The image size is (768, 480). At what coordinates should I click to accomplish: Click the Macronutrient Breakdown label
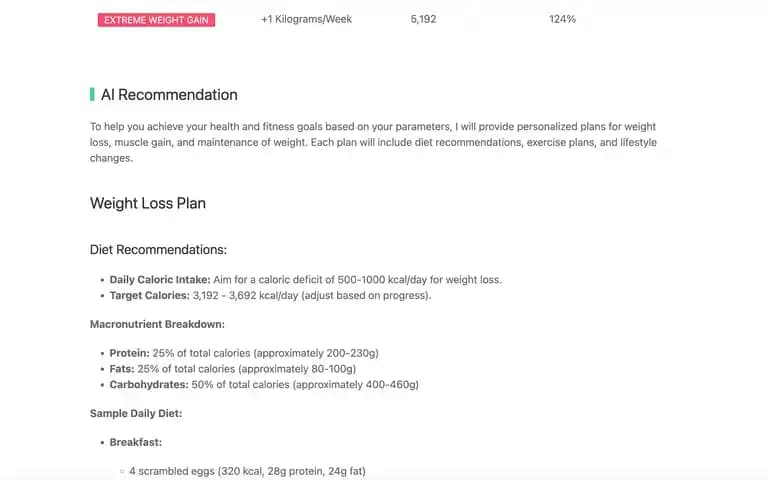[157, 324]
